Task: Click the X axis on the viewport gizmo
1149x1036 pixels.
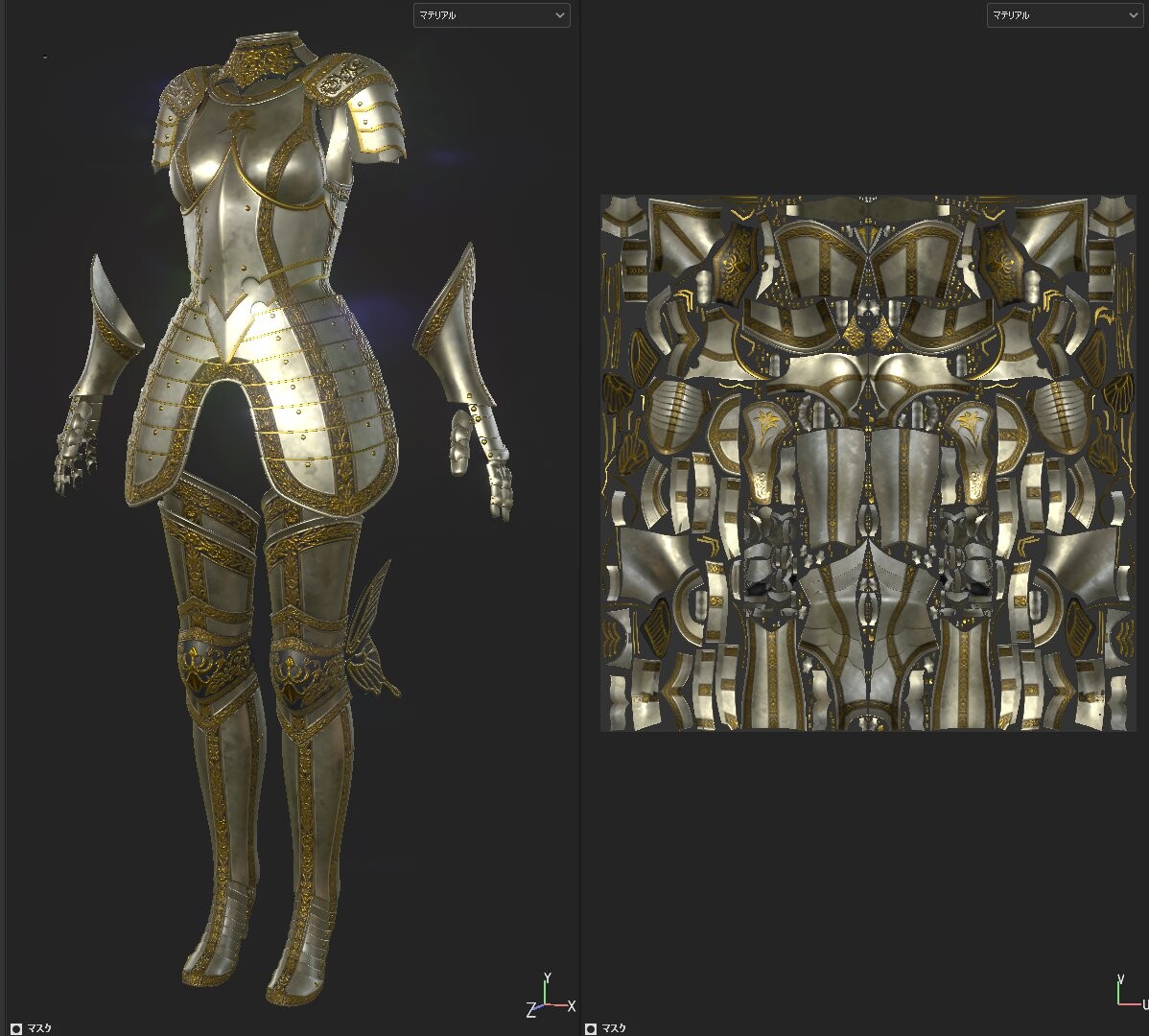Action: coord(572,1005)
